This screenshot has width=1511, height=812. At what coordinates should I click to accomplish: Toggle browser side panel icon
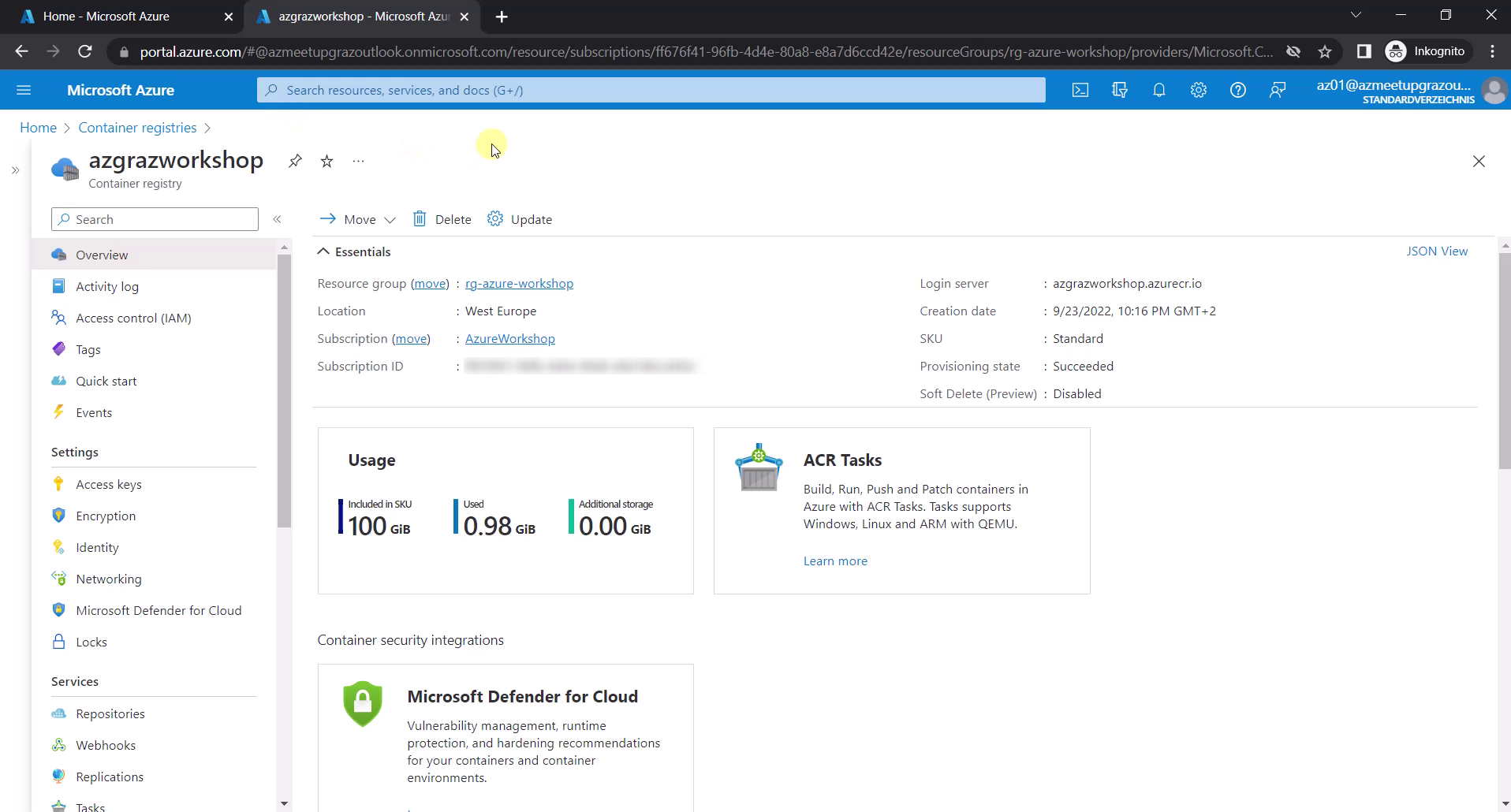coord(1364,51)
